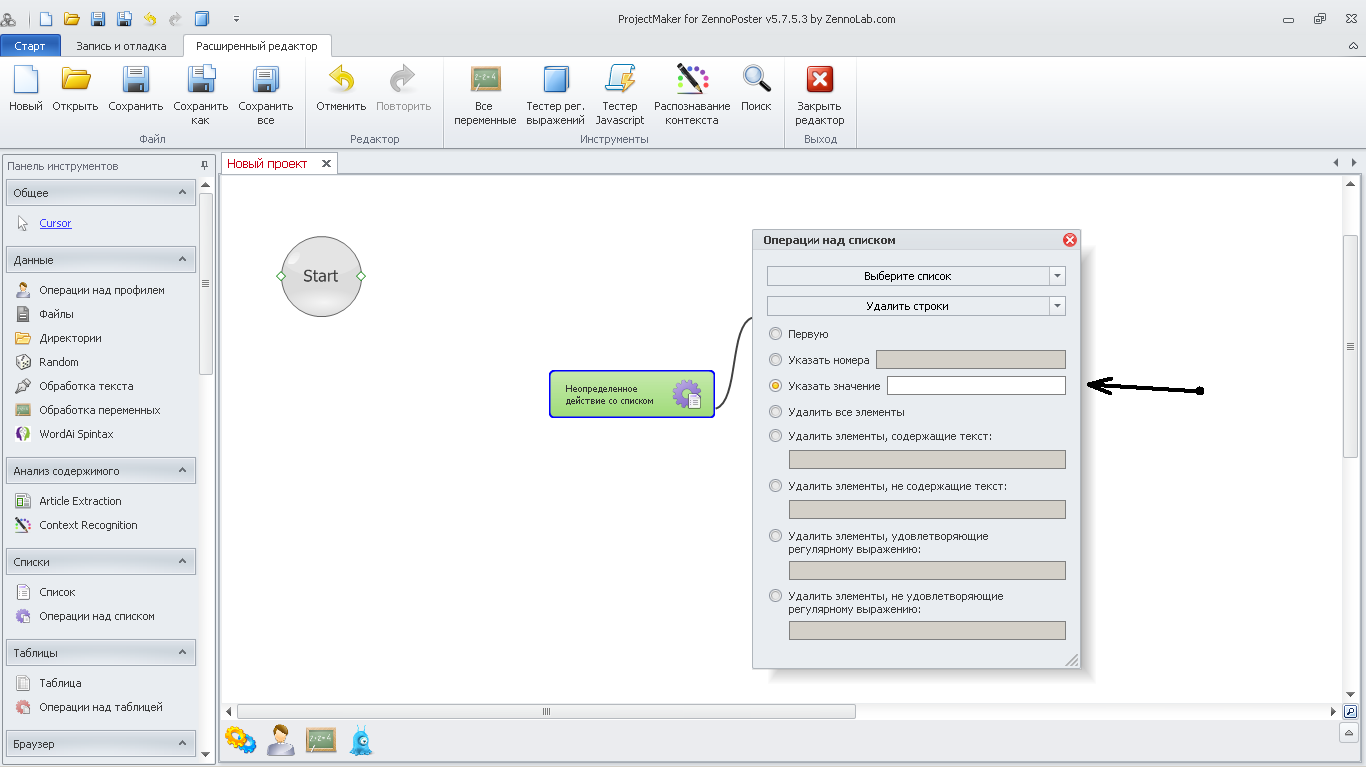Select the 'Первую' radio option
The width and height of the screenshot is (1366, 768).
coord(775,334)
